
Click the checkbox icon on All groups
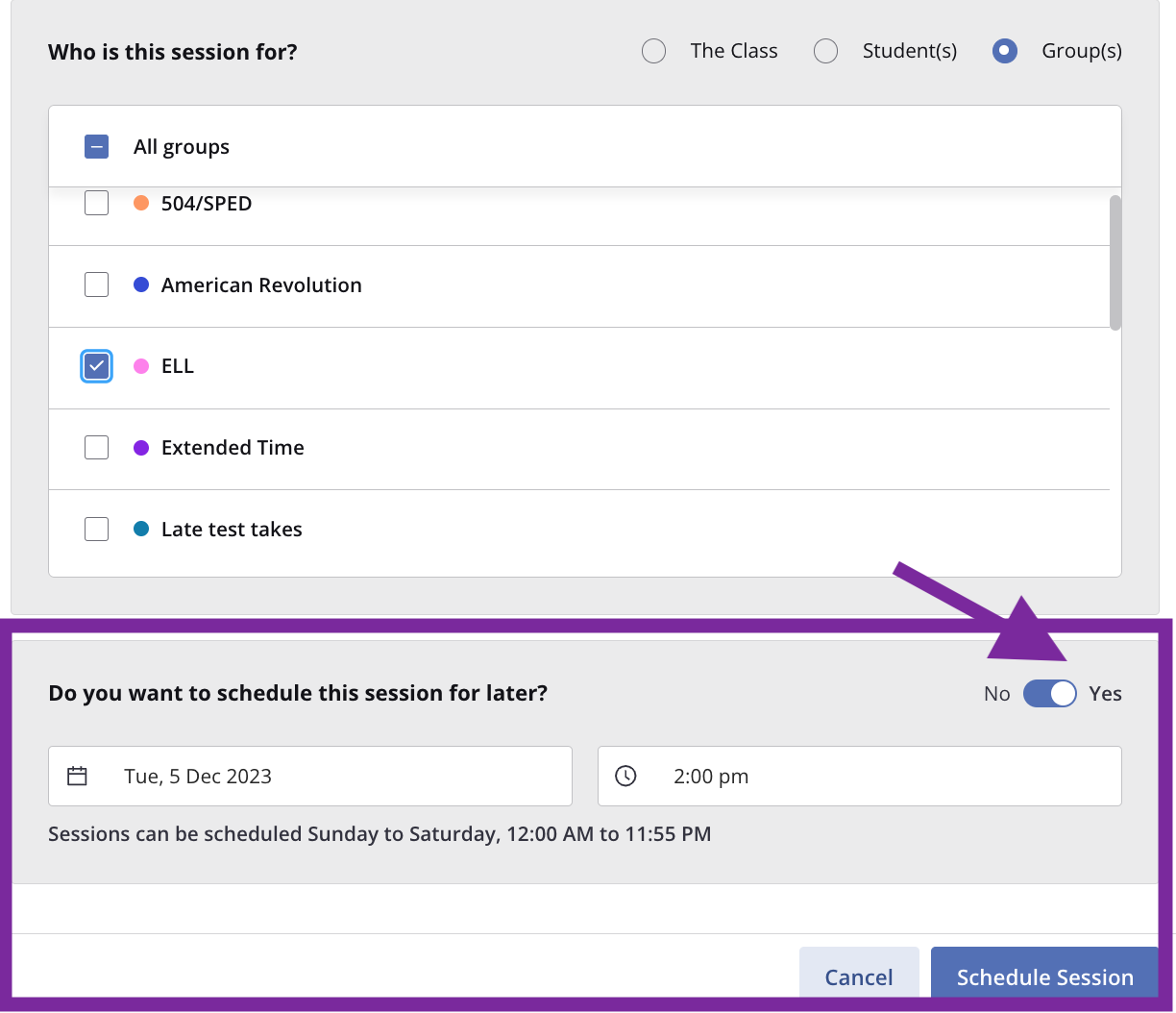point(96,146)
